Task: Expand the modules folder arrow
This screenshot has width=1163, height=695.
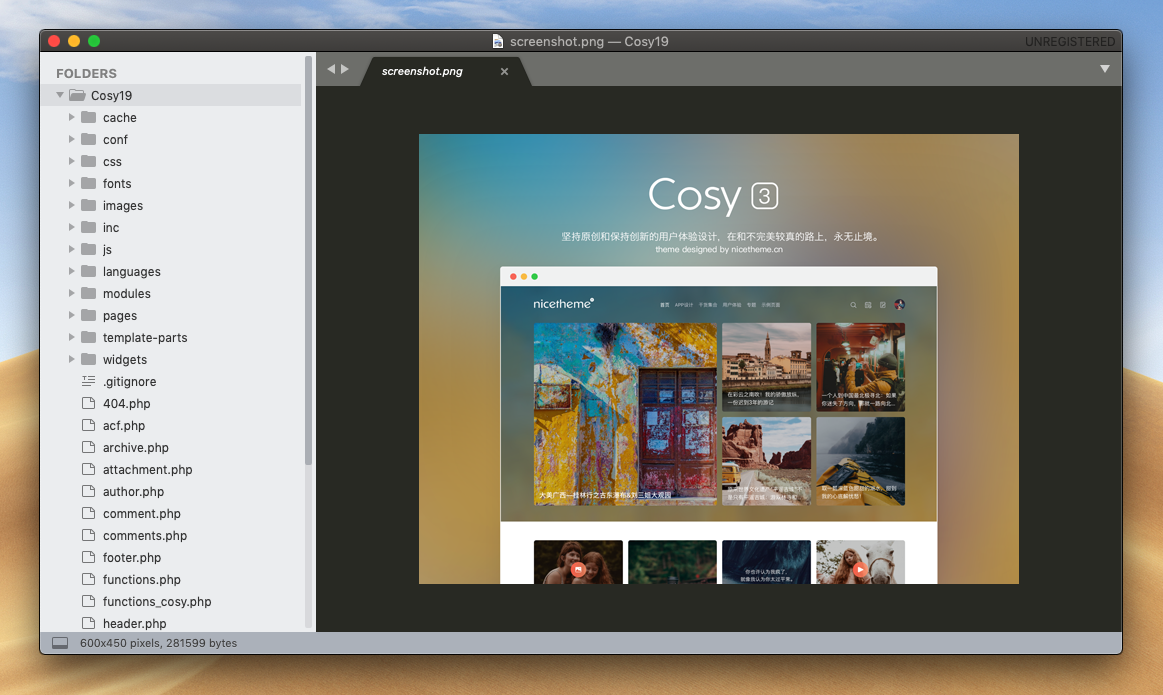Action: 72,293
